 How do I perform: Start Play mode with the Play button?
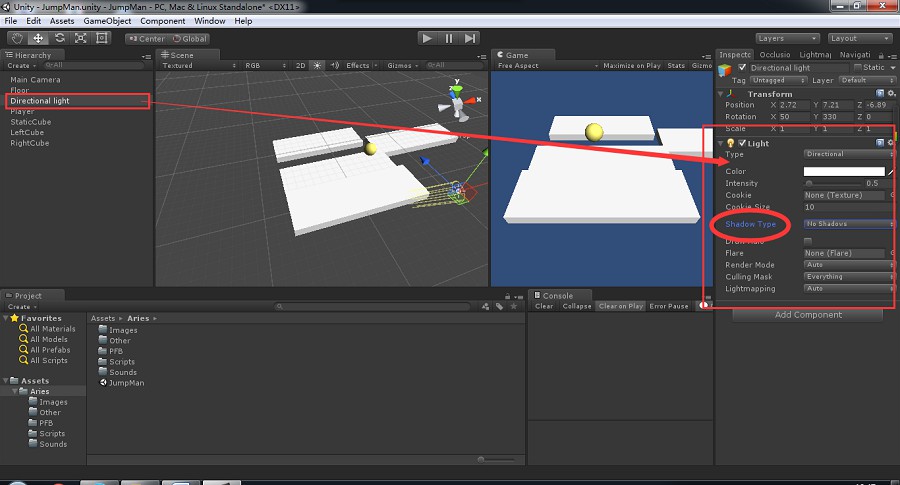pos(426,38)
